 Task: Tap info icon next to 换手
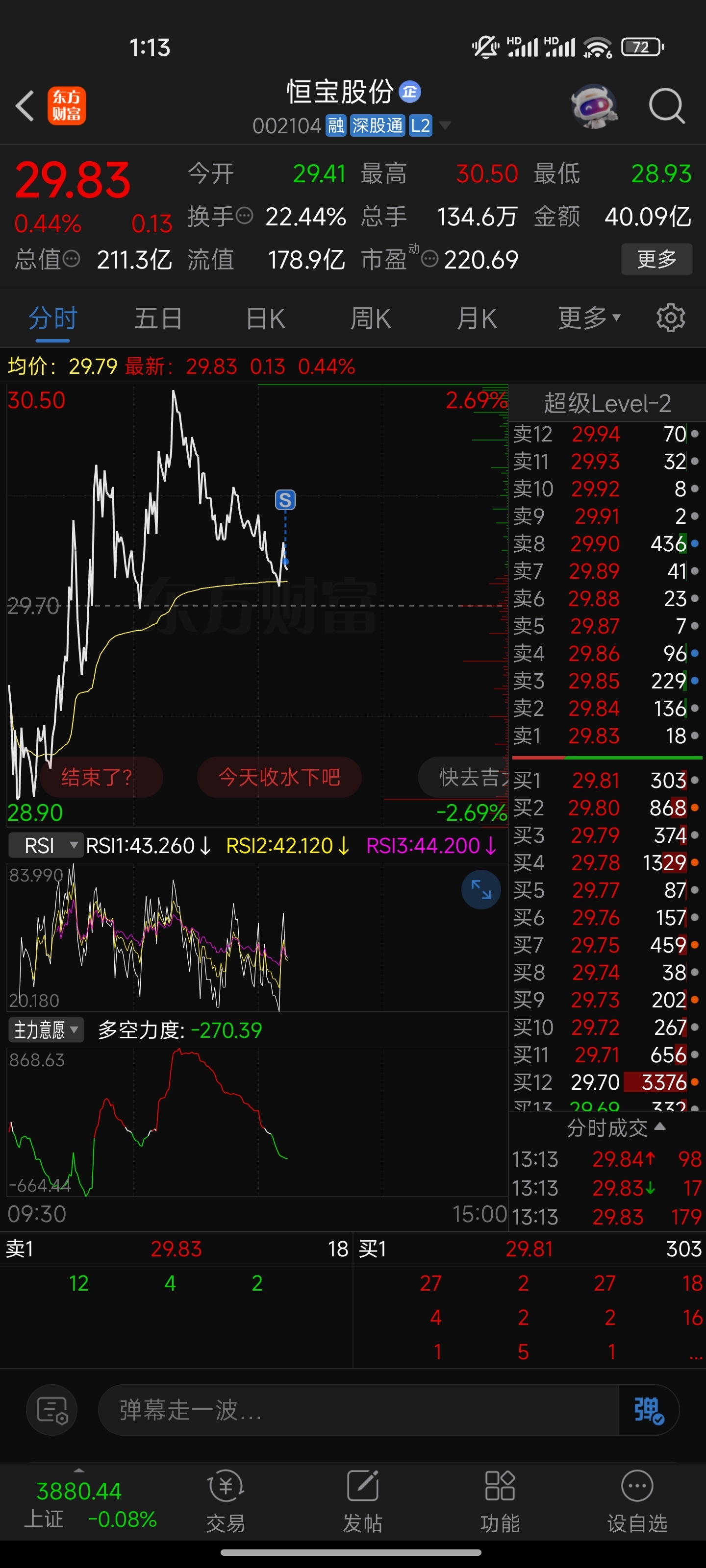[x=244, y=216]
